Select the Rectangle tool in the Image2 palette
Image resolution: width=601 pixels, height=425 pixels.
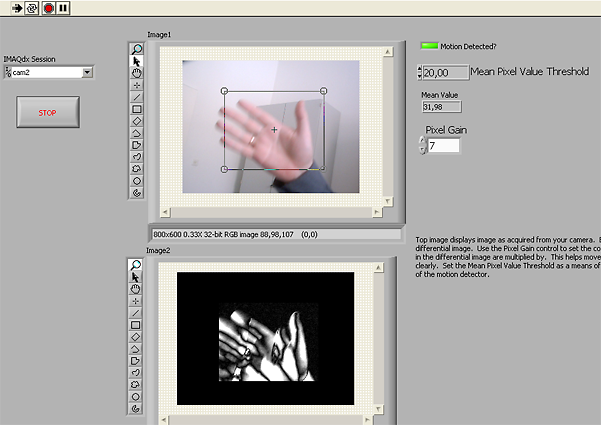[135, 325]
